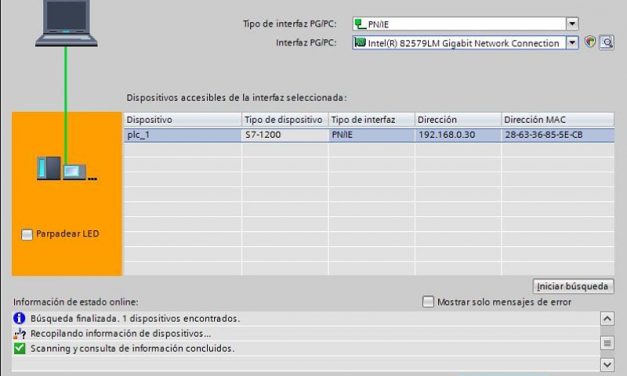Click the Iniciar búsqueda button
The image size is (627, 376).
[x=573, y=286]
